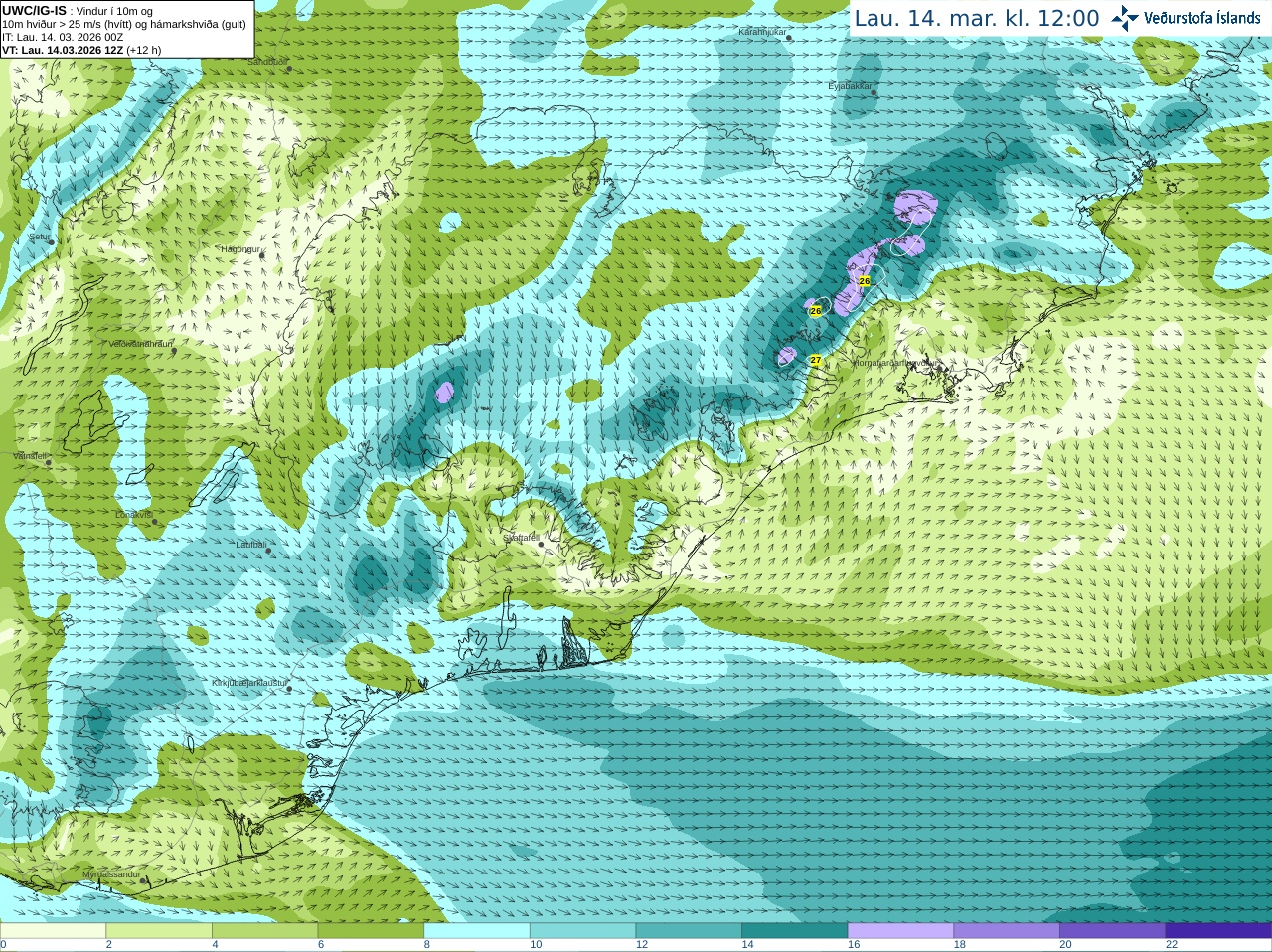Click the 'IT: Lau. 14. 03. 2026 00Z' line
The height and width of the screenshot is (952, 1272).
pos(63,37)
